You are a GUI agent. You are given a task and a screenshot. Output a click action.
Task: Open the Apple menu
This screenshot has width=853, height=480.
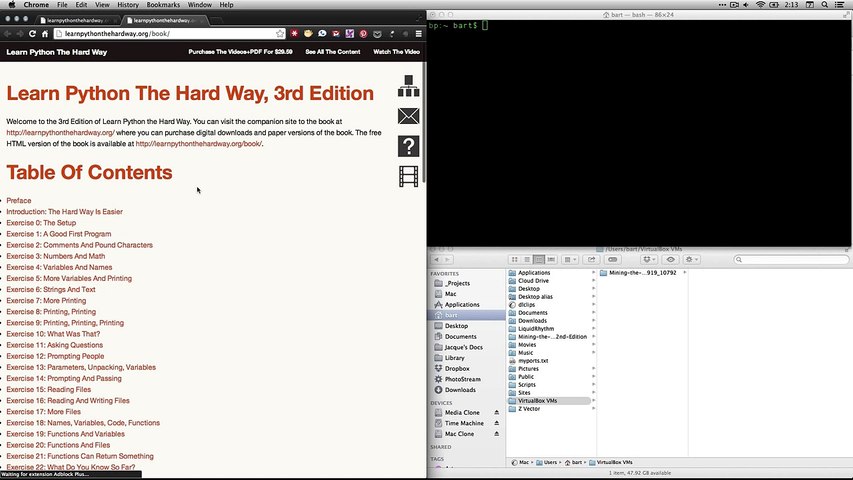pos(11,4)
